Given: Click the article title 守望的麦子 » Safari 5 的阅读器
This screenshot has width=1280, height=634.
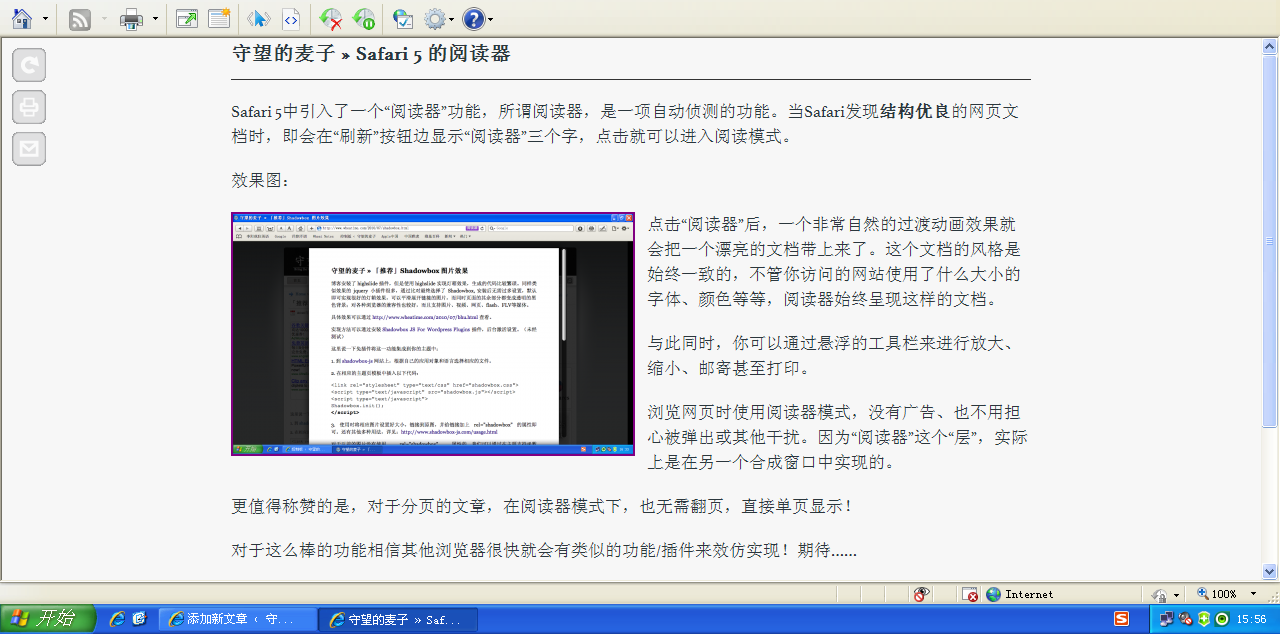Looking at the screenshot, I should [371, 54].
